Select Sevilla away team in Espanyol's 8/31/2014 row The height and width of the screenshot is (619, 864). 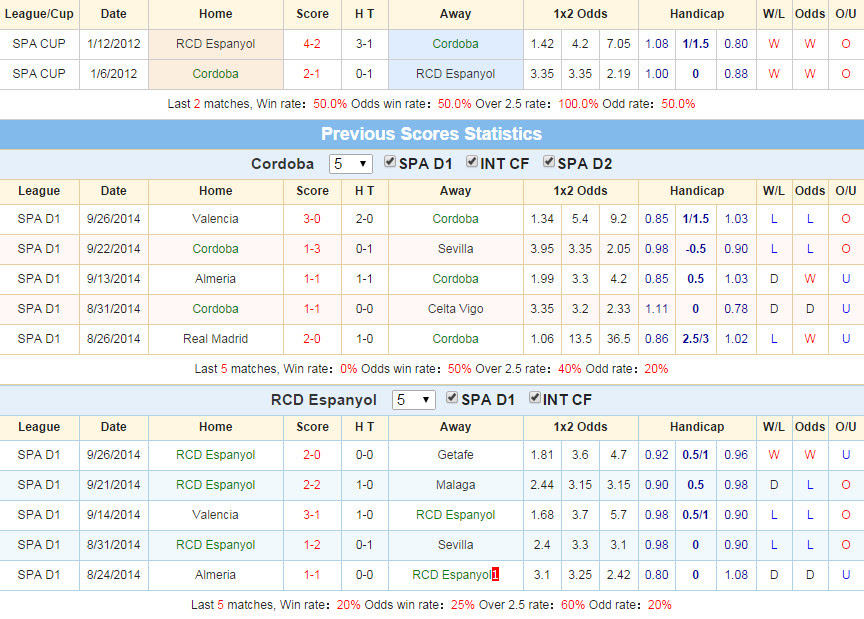[455, 545]
